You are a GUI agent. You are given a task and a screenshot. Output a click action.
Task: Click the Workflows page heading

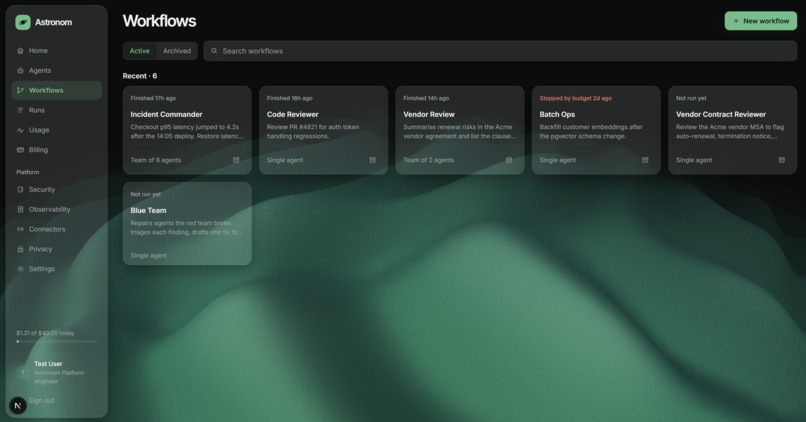(159, 21)
